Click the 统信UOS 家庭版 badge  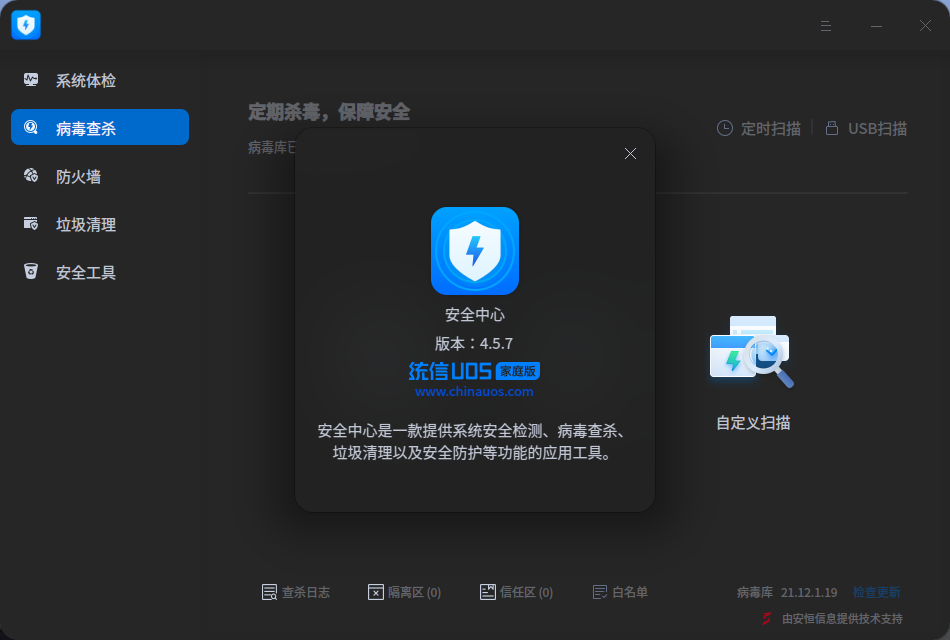475,370
